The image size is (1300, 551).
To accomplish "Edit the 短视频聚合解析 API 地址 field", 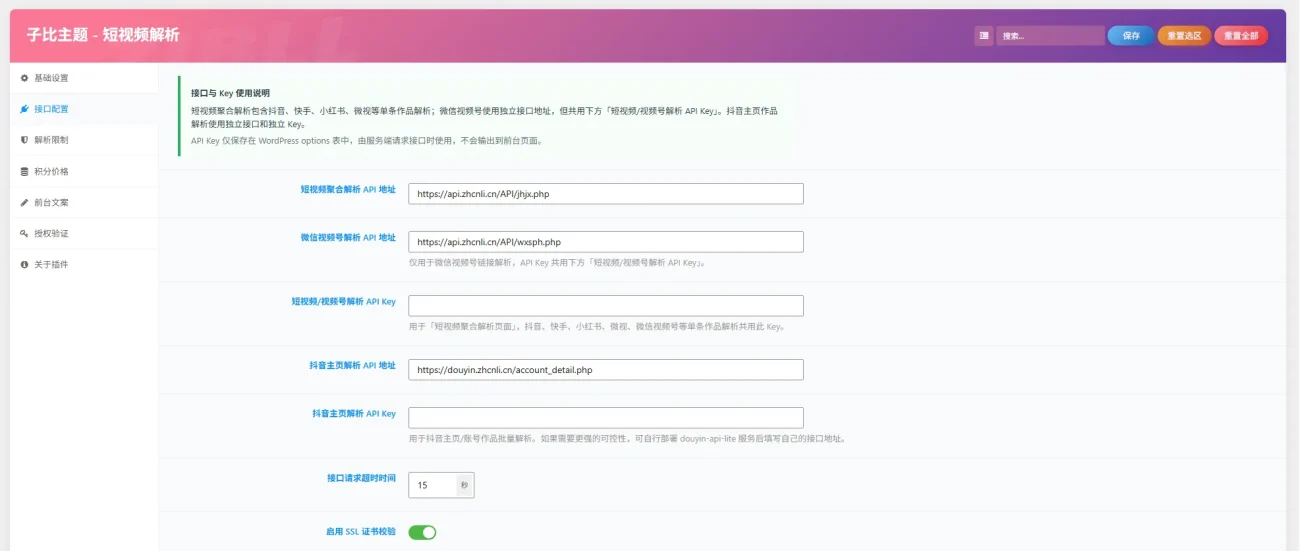I will pyautogui.click(x=606, y=194).
